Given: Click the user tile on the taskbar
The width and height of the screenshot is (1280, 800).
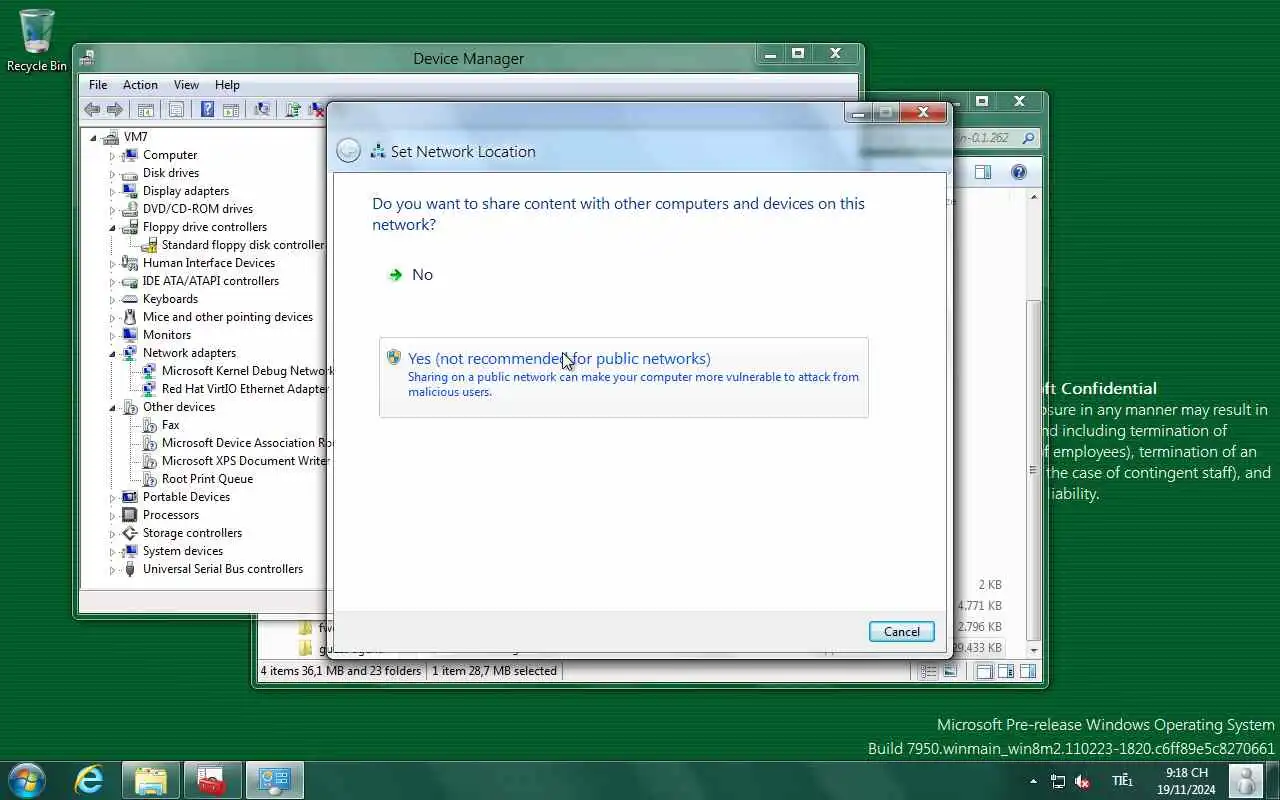Looking at the screenshot, I should 1245,780.
